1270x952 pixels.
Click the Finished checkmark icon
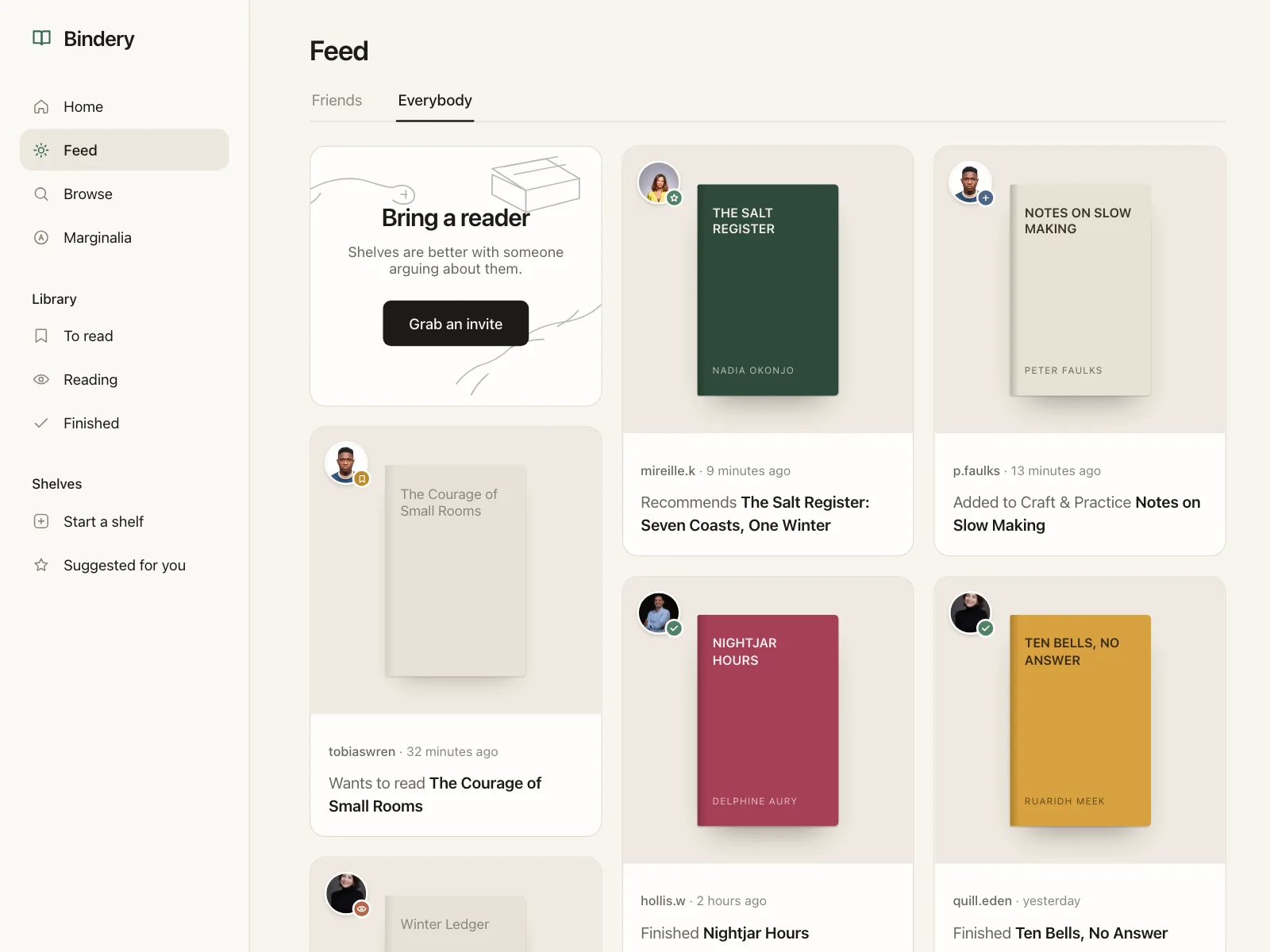click(x=41, y=423)
